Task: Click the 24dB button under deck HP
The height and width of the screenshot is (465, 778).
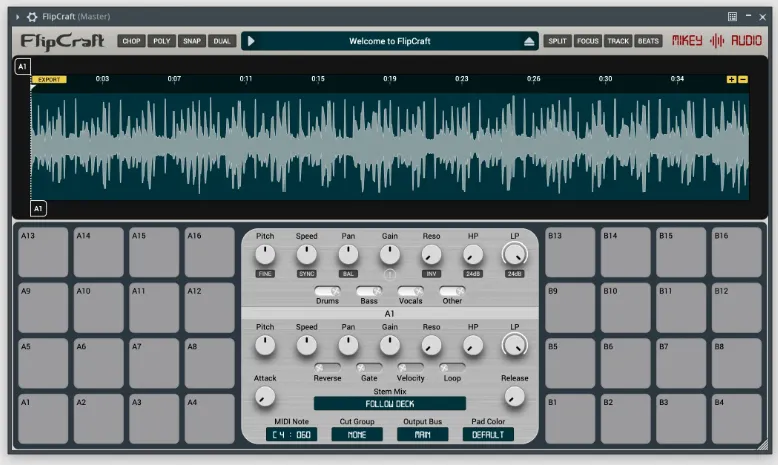Action: pyautogui.click(x=473, y=274)
